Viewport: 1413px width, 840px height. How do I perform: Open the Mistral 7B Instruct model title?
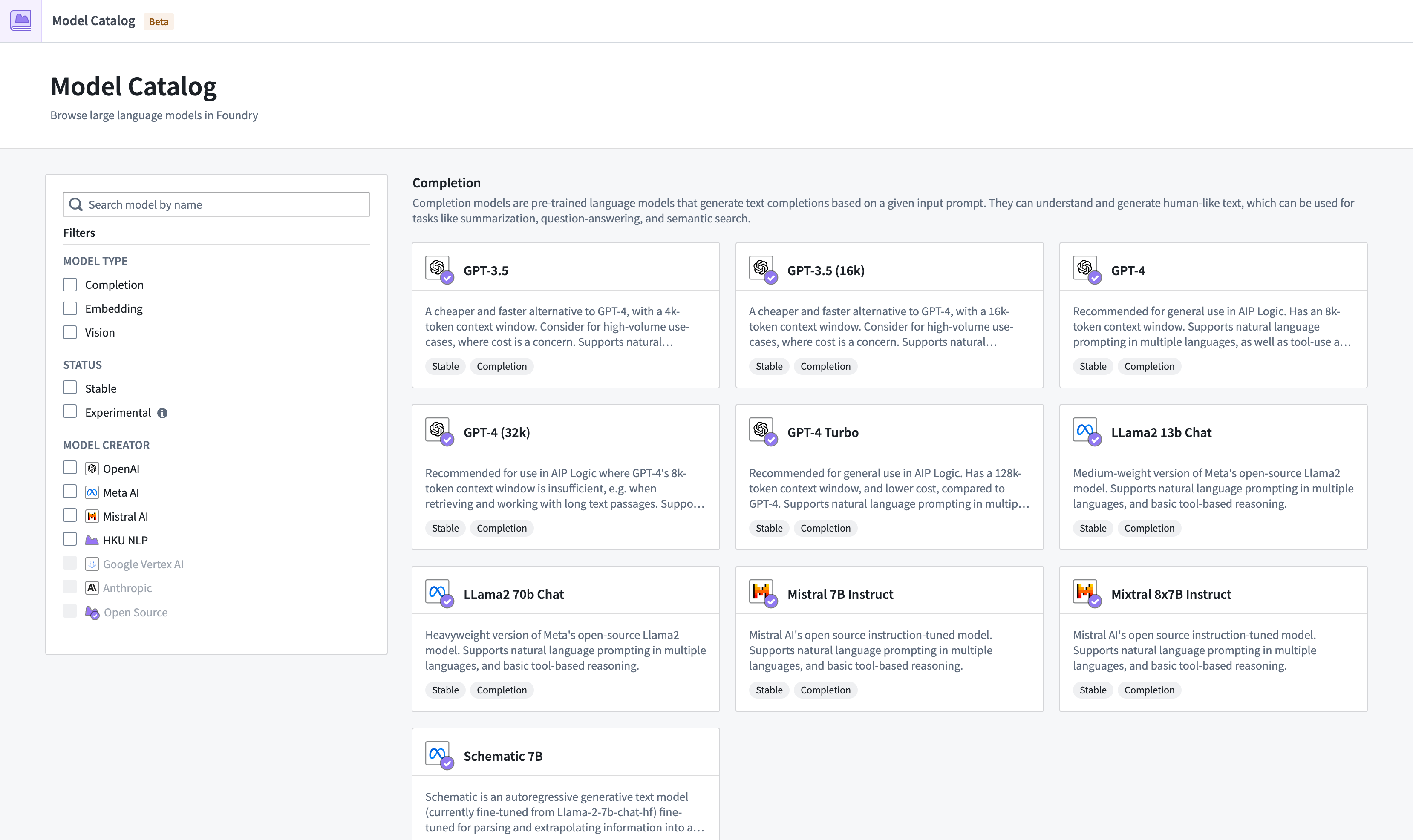pyautogui.click(x=840, y=594)
